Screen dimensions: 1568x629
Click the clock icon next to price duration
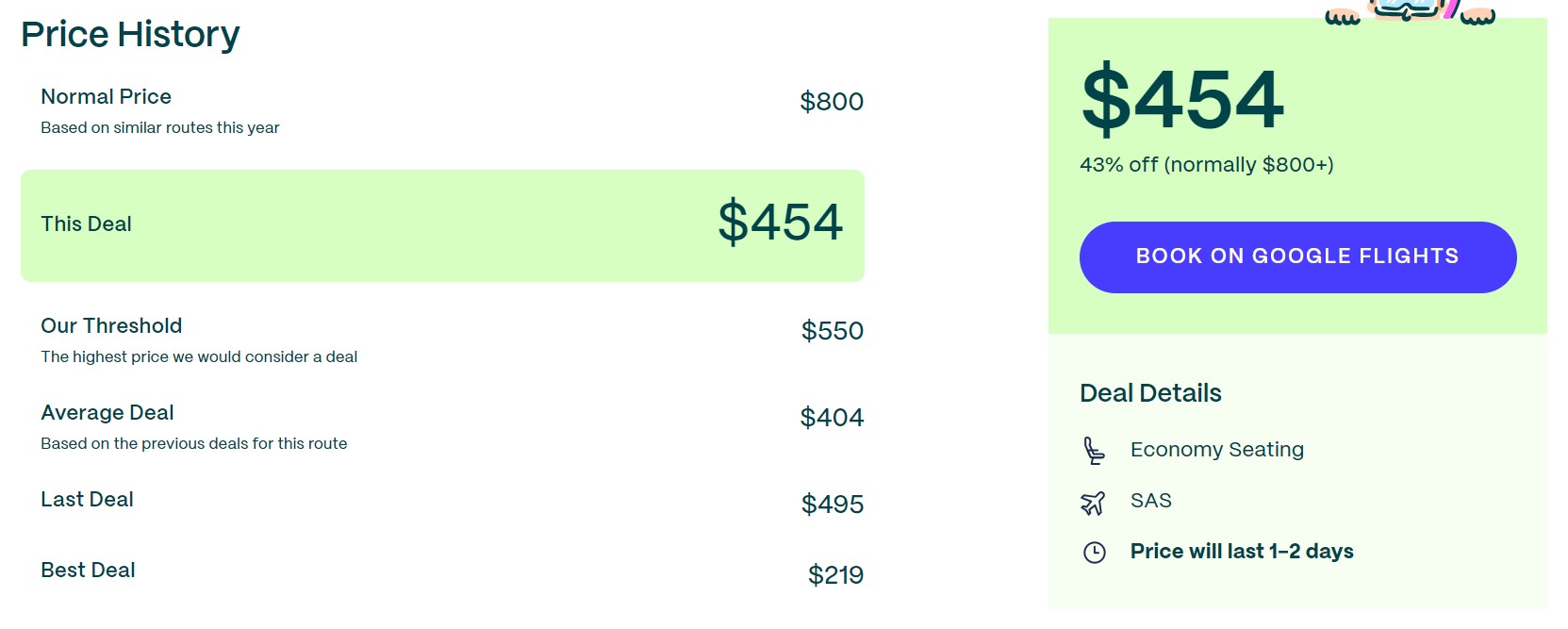[1094, 552]
